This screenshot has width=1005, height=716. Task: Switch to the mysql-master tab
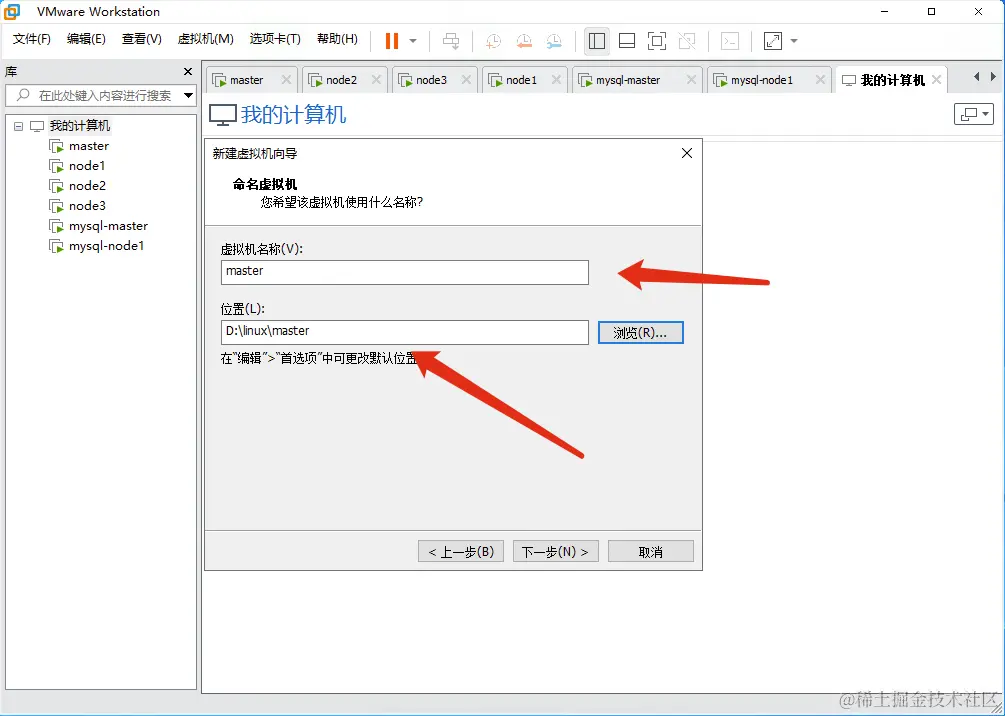[x=627, y=80]
